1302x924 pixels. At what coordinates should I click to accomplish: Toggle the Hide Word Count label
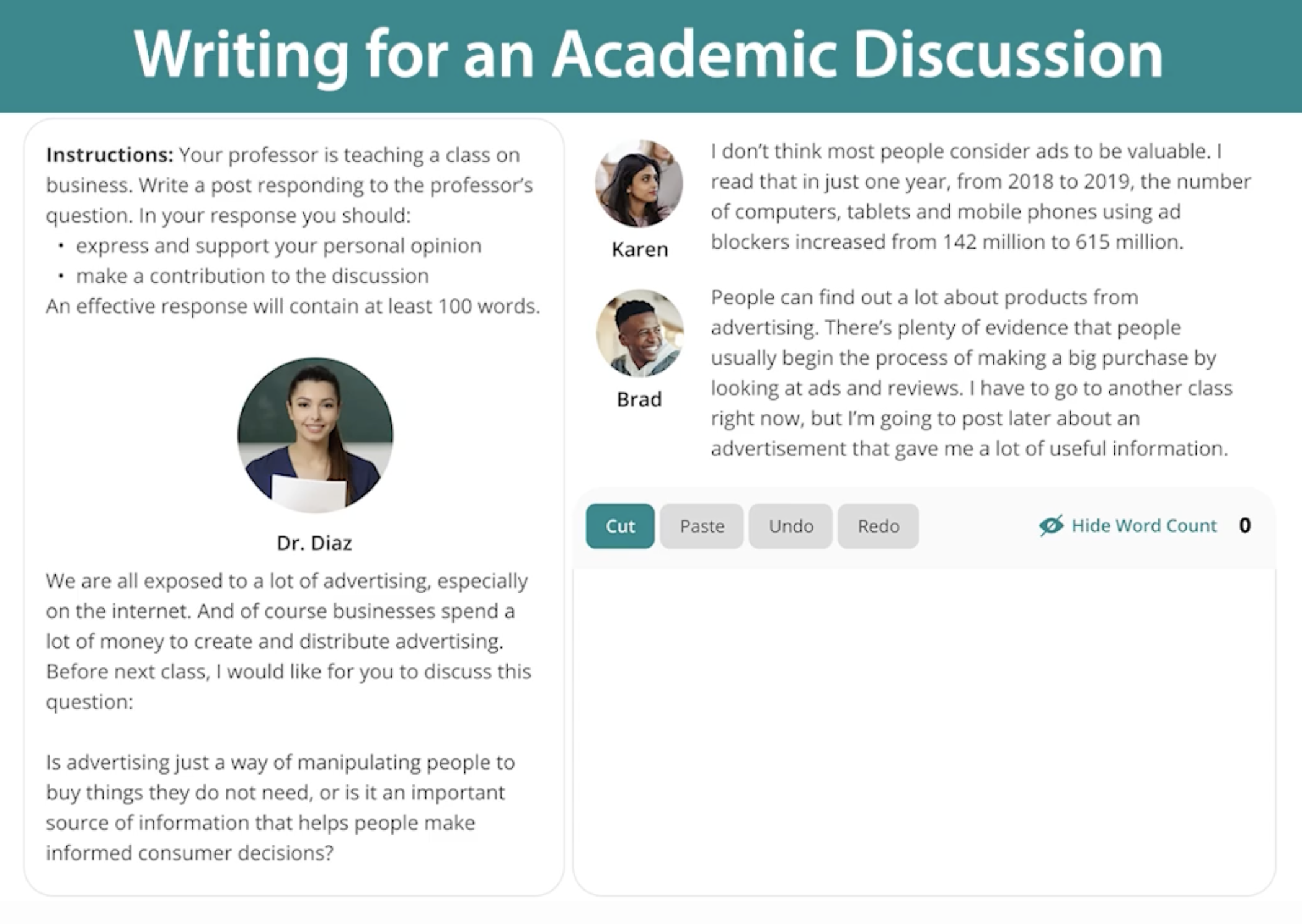(1144, 526)
